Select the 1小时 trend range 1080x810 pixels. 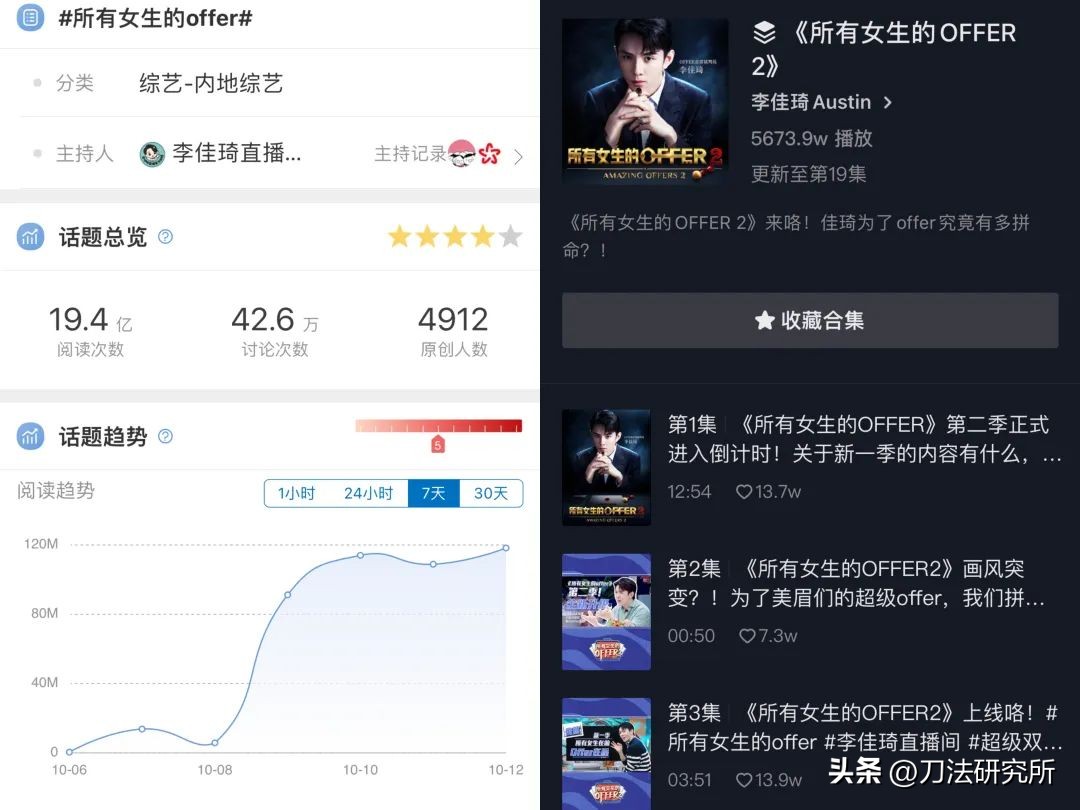[296, 493]
